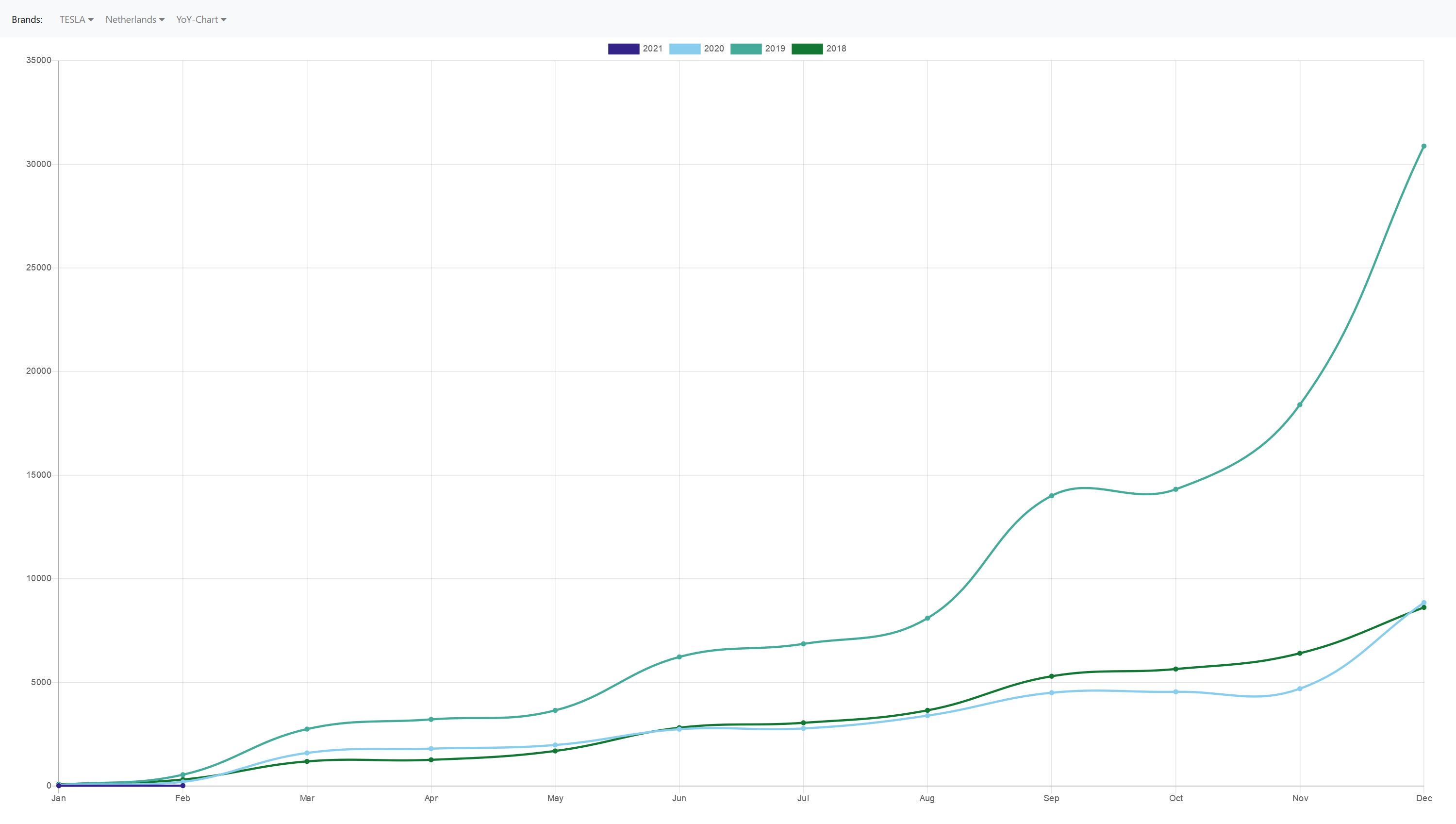Screen dimensions: 1456x824
Task: Click the 2019 June data point
Action: tap(679, 657)
